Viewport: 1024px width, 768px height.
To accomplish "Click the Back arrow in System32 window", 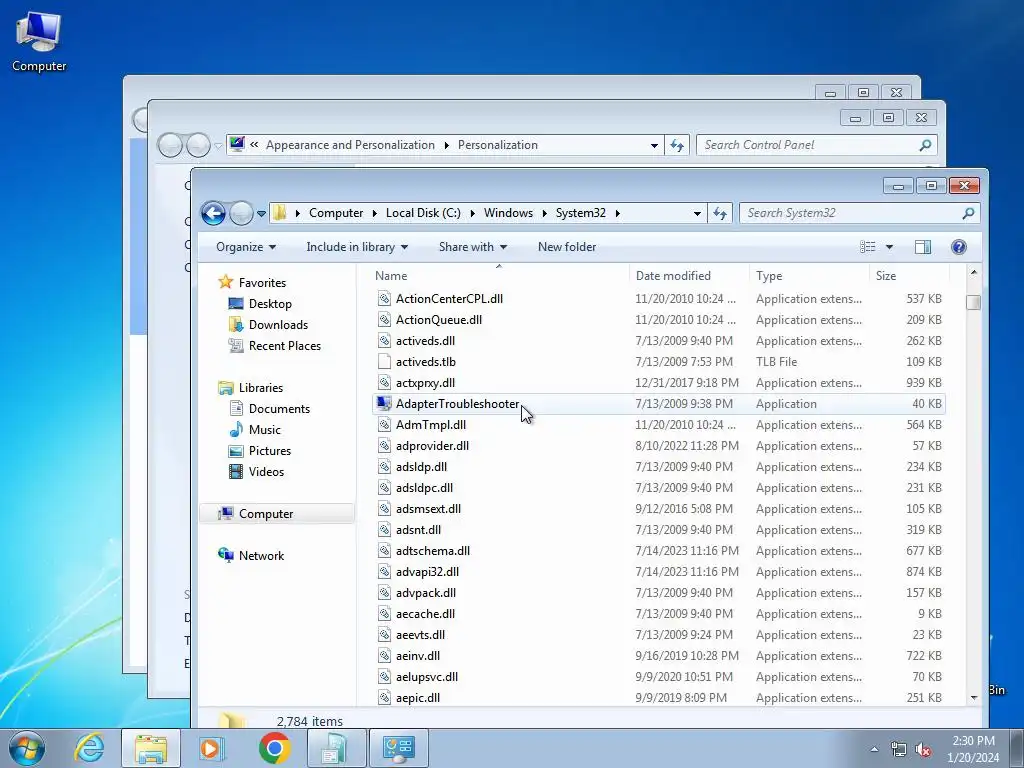I will 213,213.
